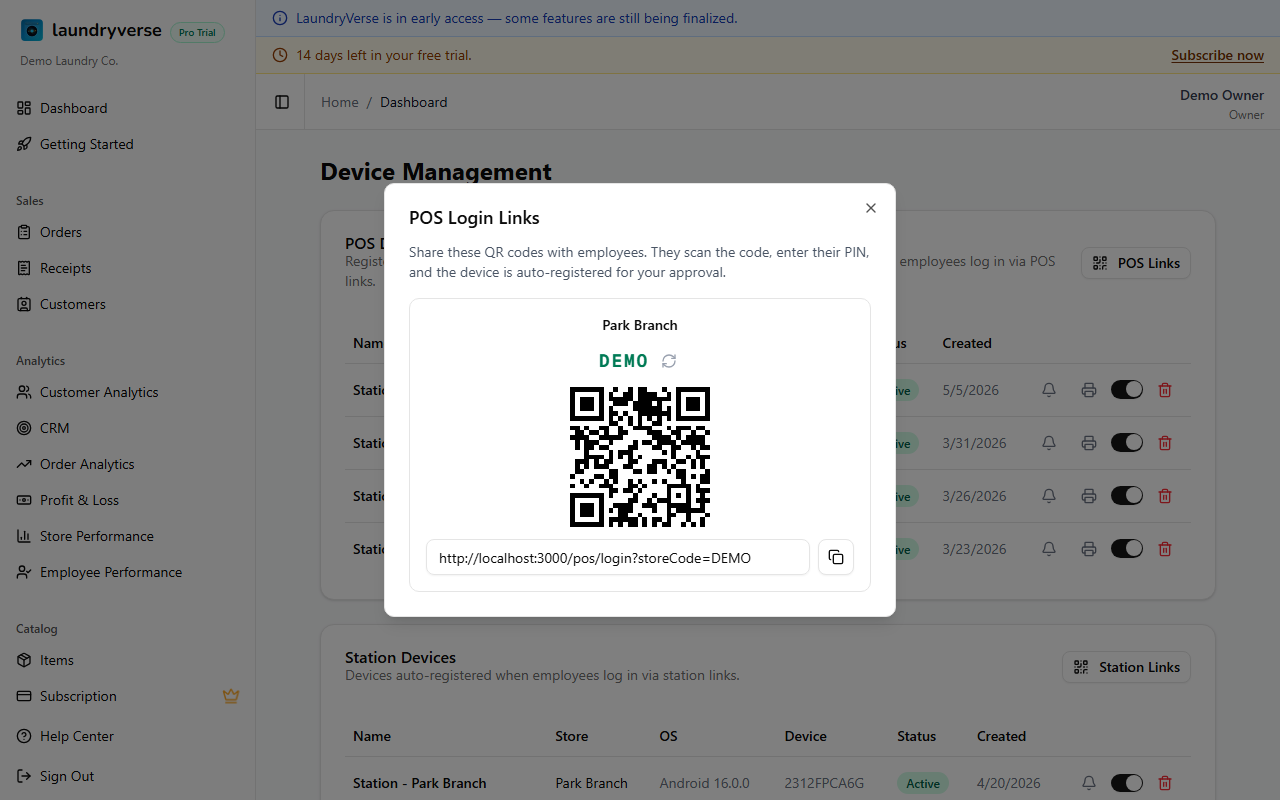Click Demo Owner profile
The height and width of the screenshot is (800, 1280).
click(x=1222, y=104)
